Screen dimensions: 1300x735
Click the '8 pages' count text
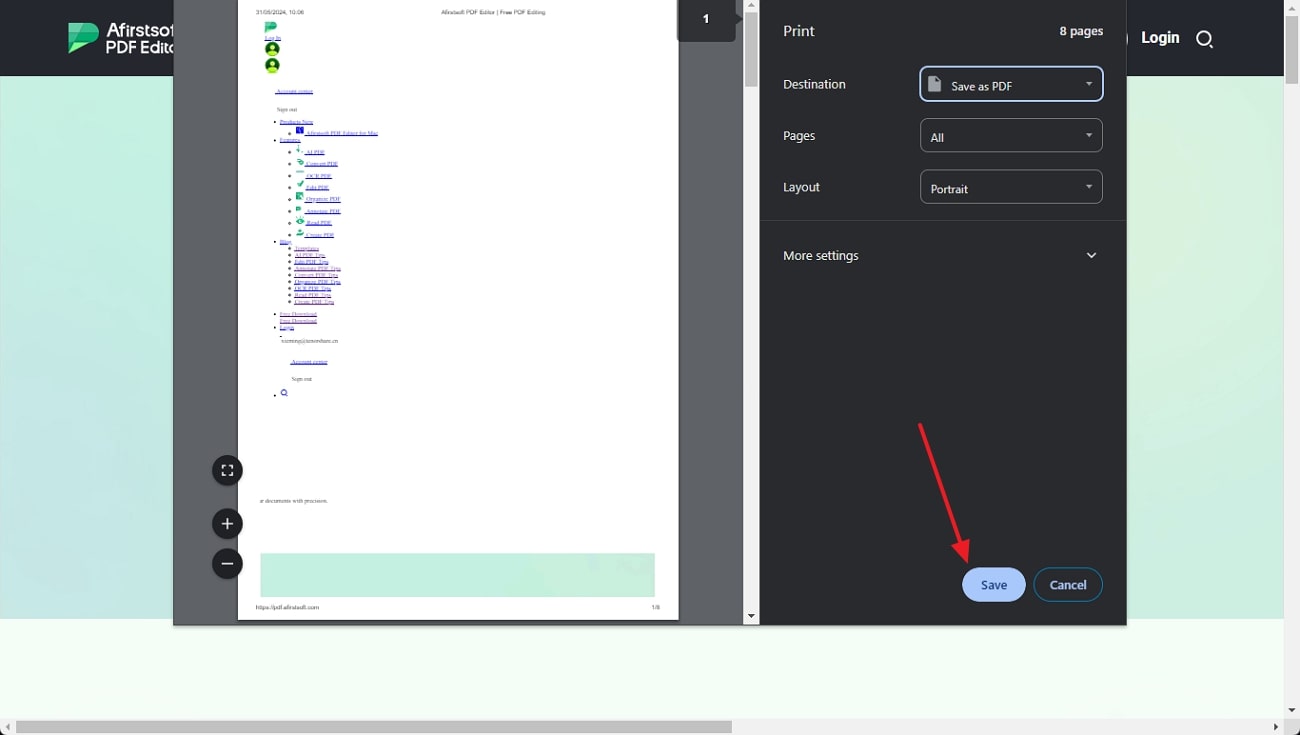(x=1081, y=31)
